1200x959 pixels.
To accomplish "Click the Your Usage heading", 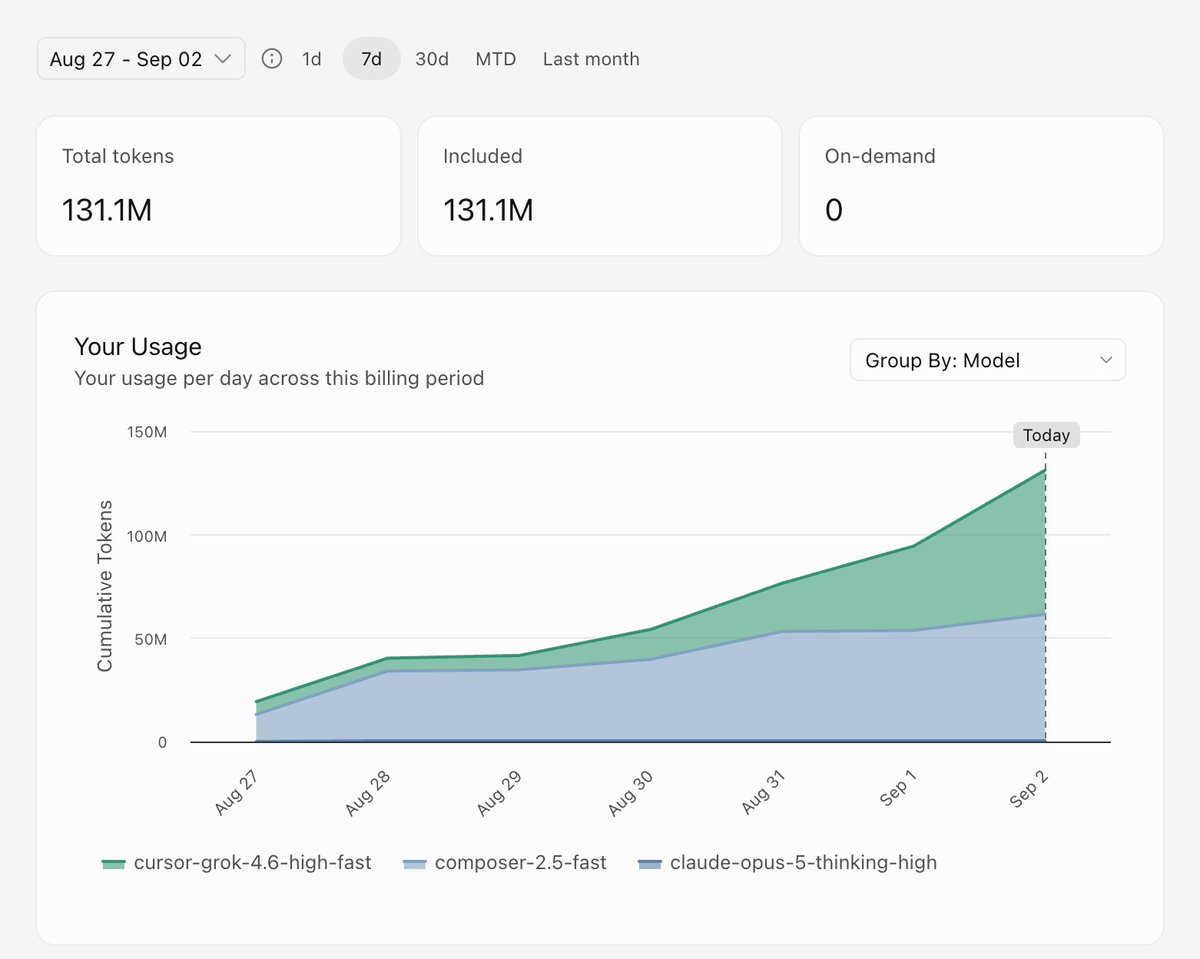I will point(138,347).
